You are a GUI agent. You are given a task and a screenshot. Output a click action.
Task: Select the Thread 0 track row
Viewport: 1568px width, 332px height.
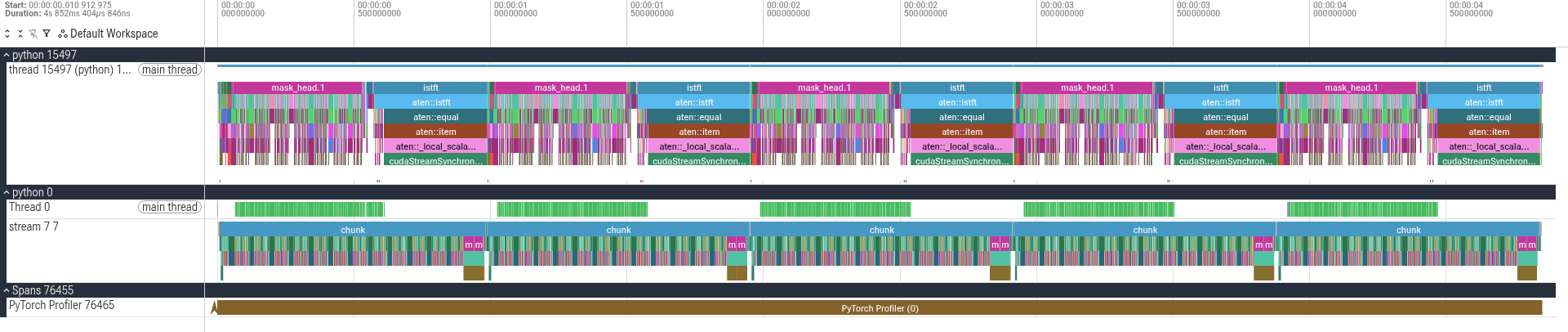pyautogui.click(x=105, y=209)
